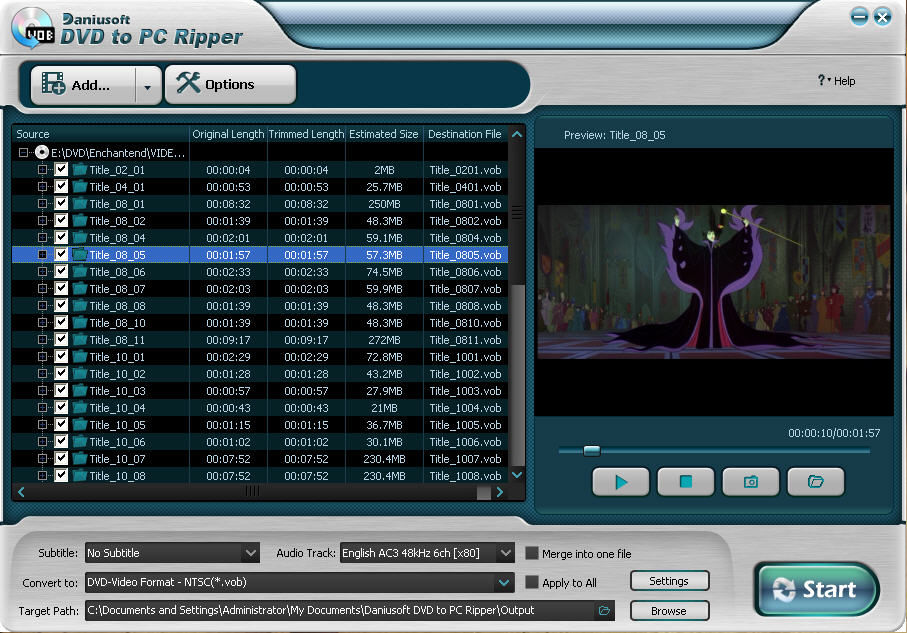Click the Target Path input field
The width and height of the screenshot is (907, 633).
tap(340, 610)
